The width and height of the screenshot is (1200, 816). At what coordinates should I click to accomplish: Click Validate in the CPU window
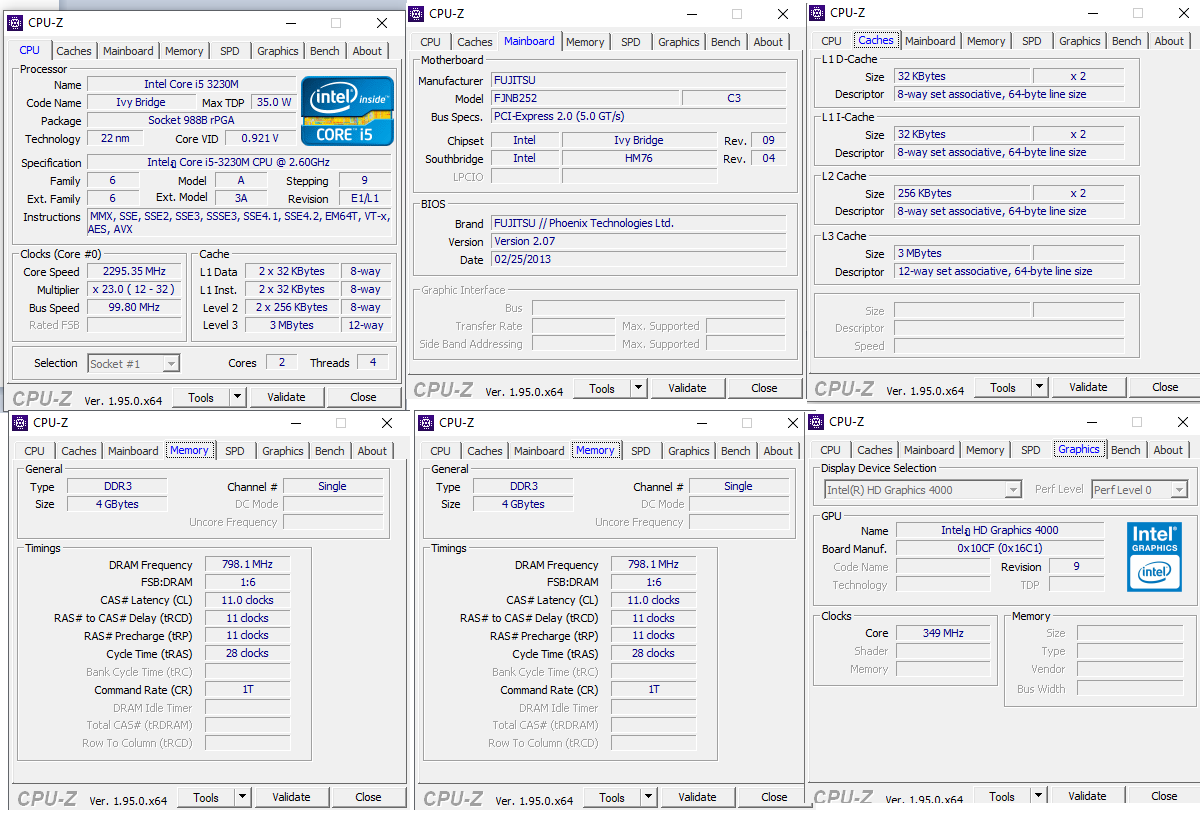pyautogui.click(x=286, y=397)
